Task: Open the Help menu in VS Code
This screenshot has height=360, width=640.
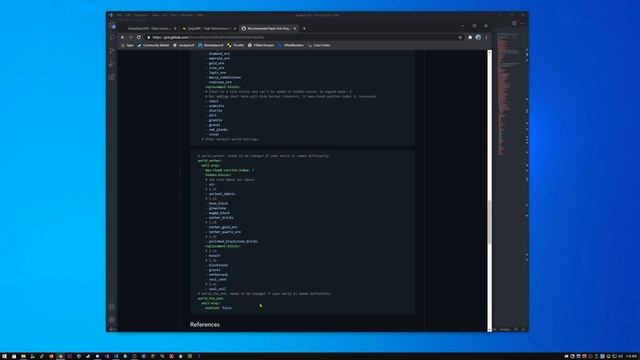Action: click(x=200, y=15)
